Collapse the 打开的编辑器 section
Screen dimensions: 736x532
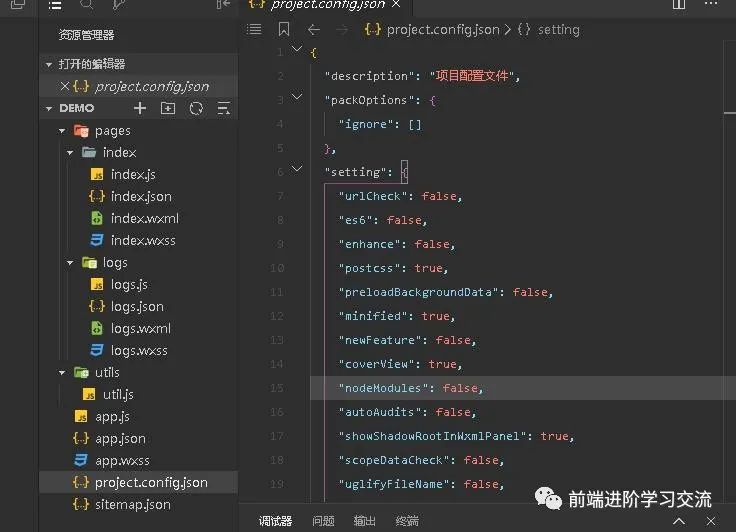tap(50, 64)
